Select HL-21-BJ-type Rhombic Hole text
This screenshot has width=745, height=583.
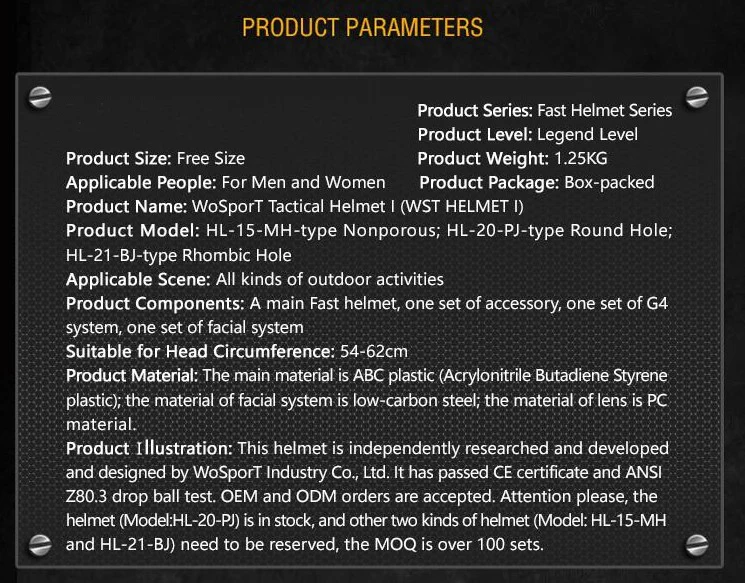coord(179,255)
